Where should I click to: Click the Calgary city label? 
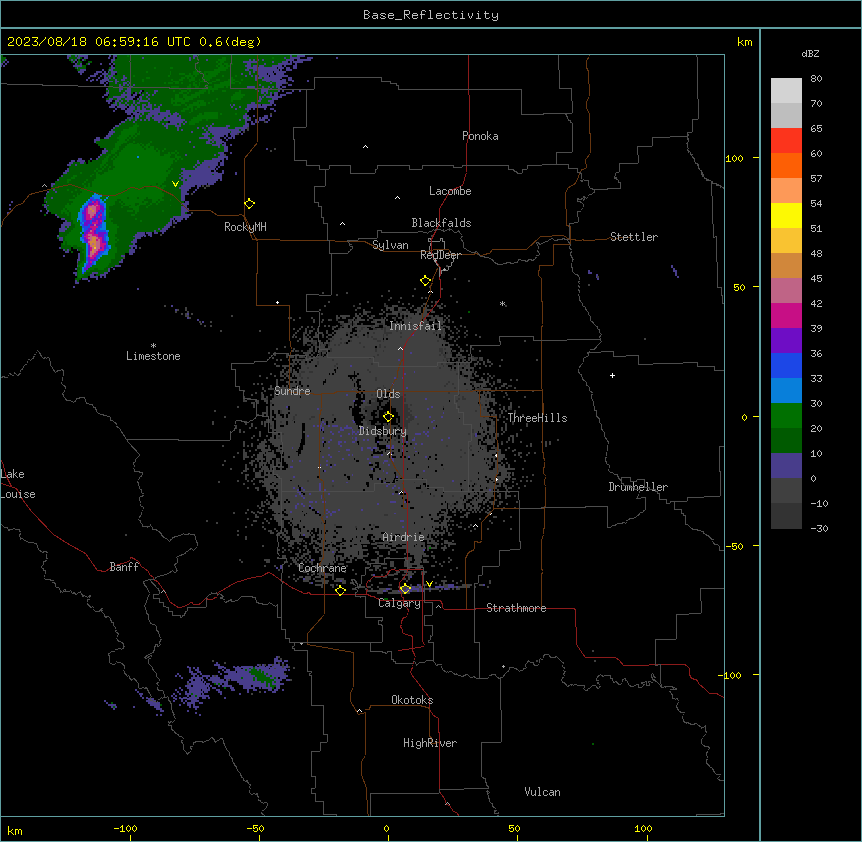coord(399,603)
